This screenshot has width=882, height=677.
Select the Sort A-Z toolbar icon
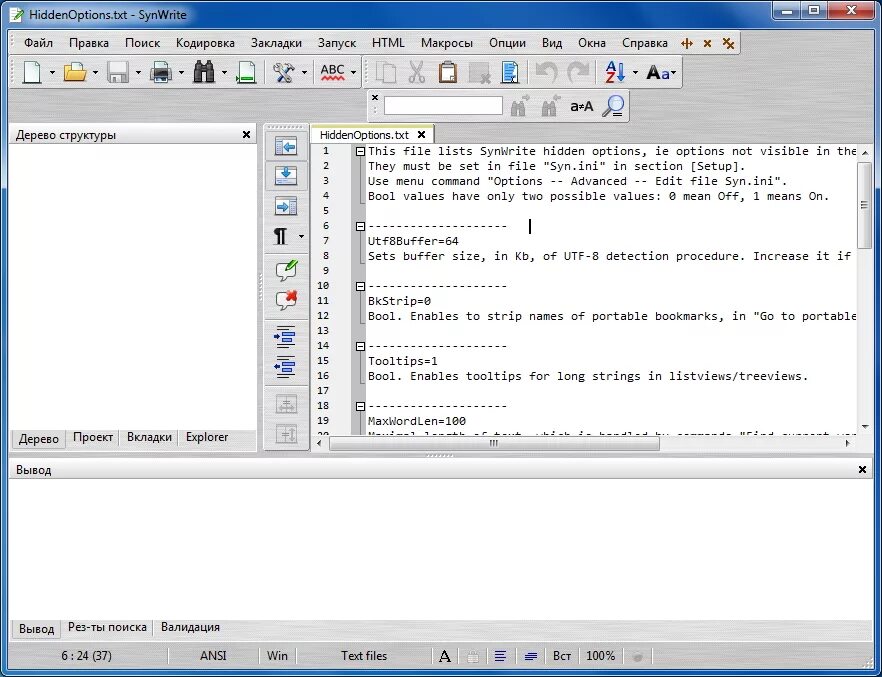(x=614, y=72)
